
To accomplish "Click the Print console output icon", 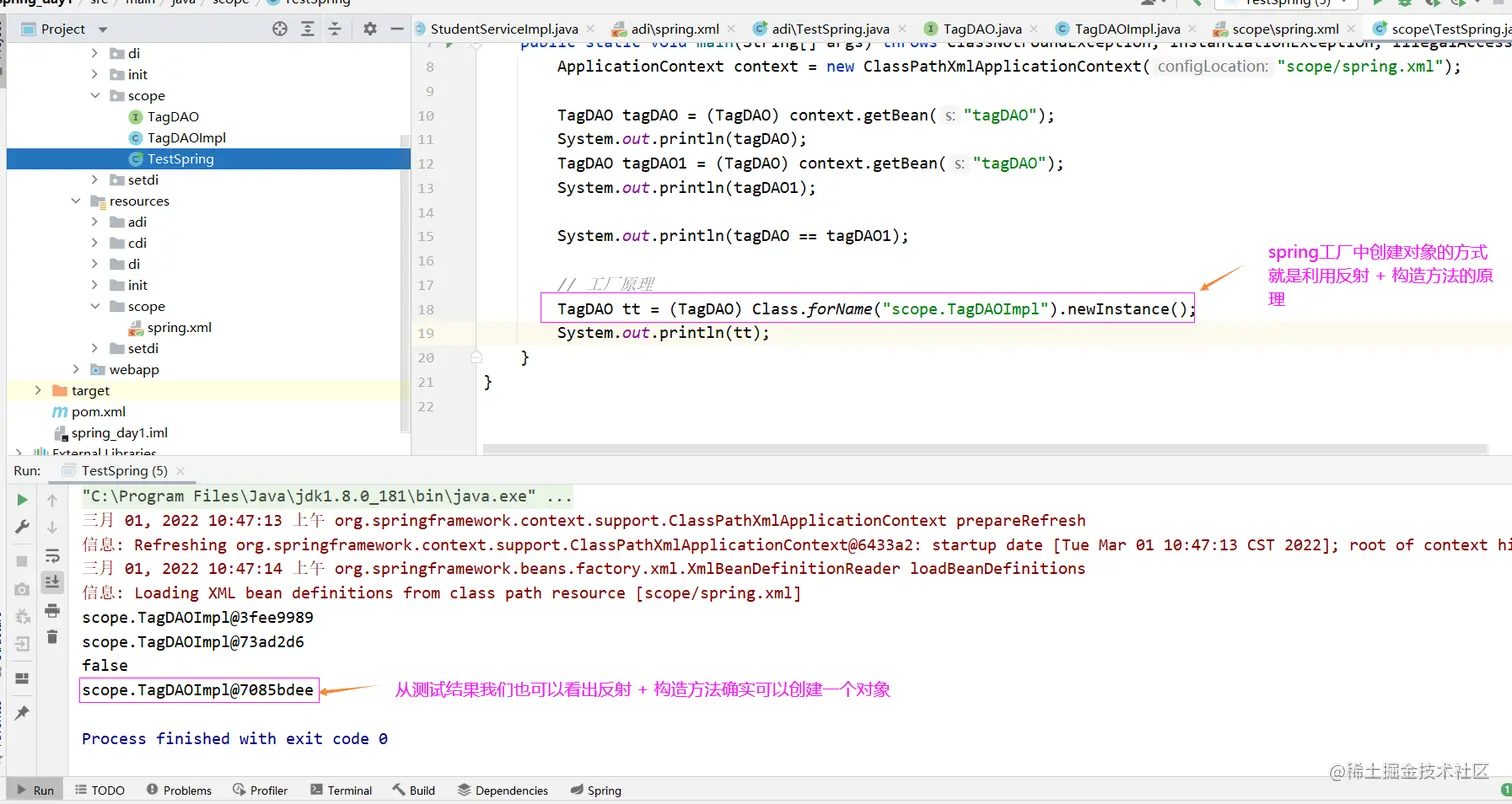I will [x=52, y=610].
